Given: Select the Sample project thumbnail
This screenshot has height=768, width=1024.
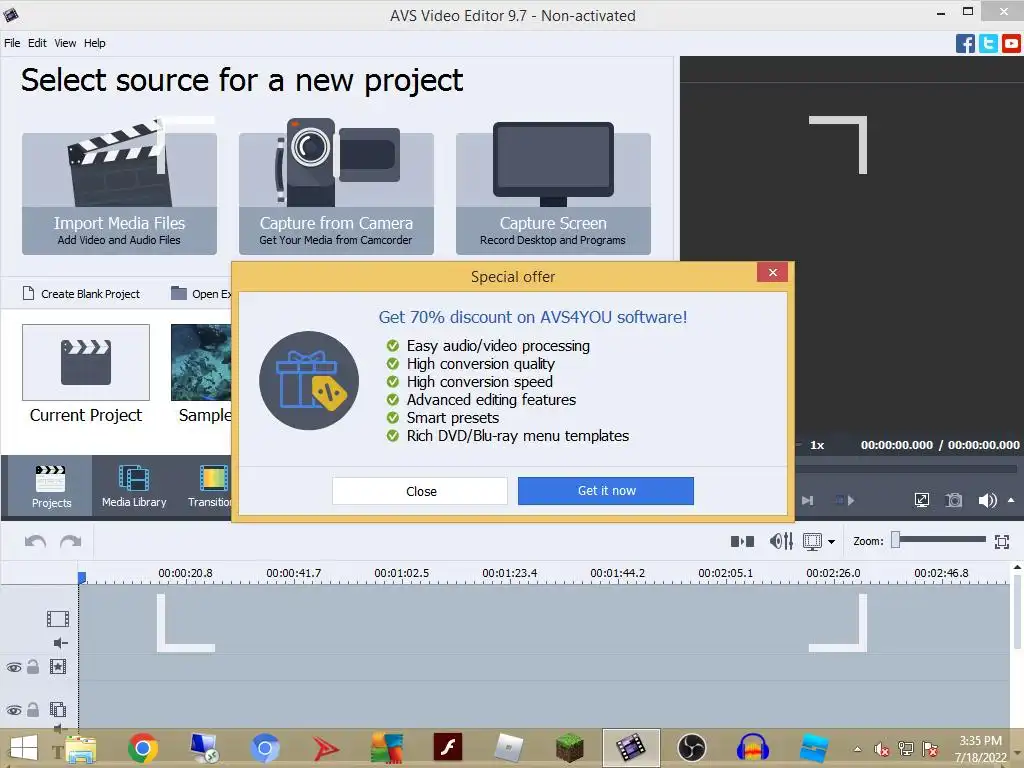Looking at the screenshot, I should 201,362.
